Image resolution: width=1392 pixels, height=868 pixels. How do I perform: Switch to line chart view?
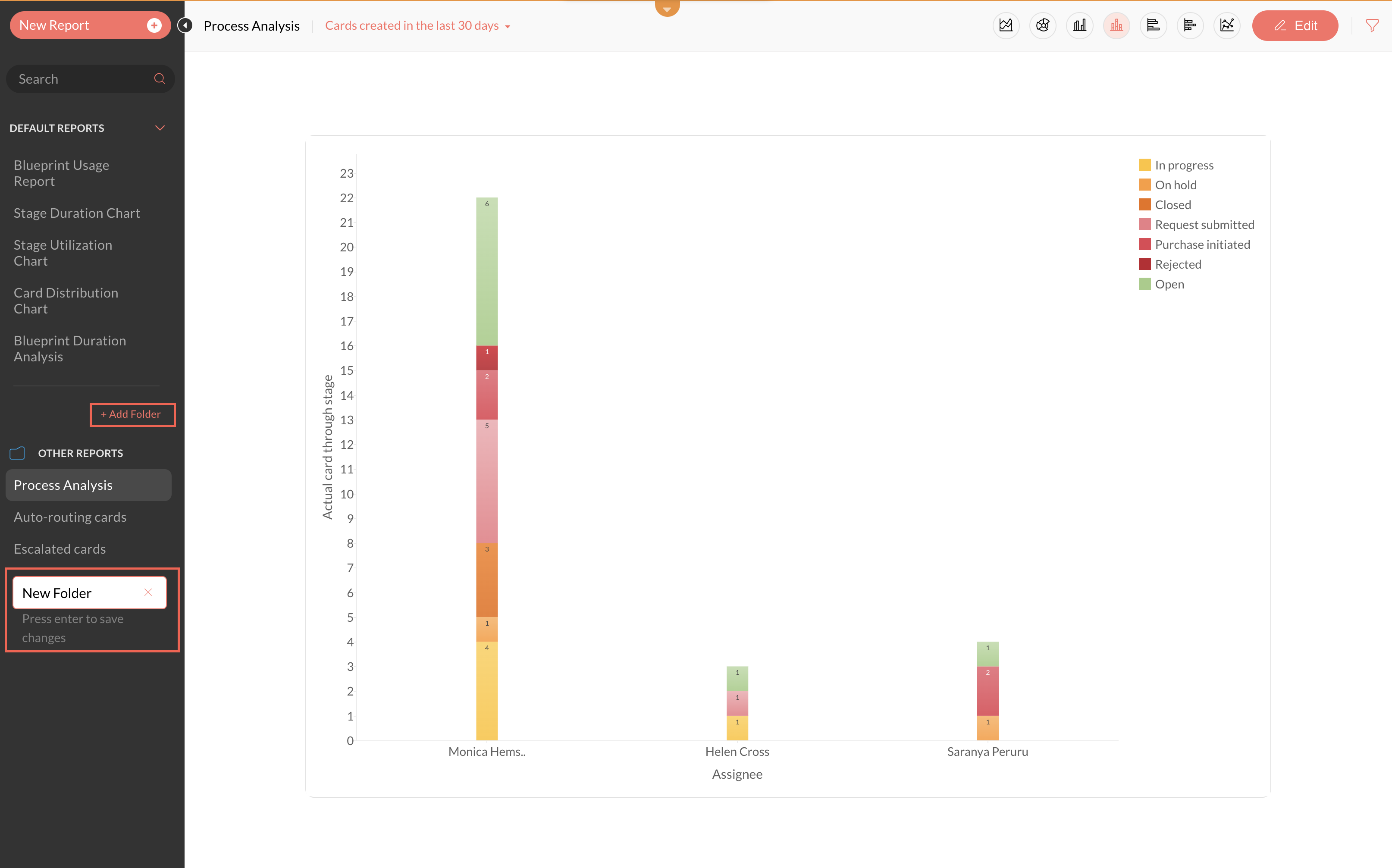coord(1227,25)
